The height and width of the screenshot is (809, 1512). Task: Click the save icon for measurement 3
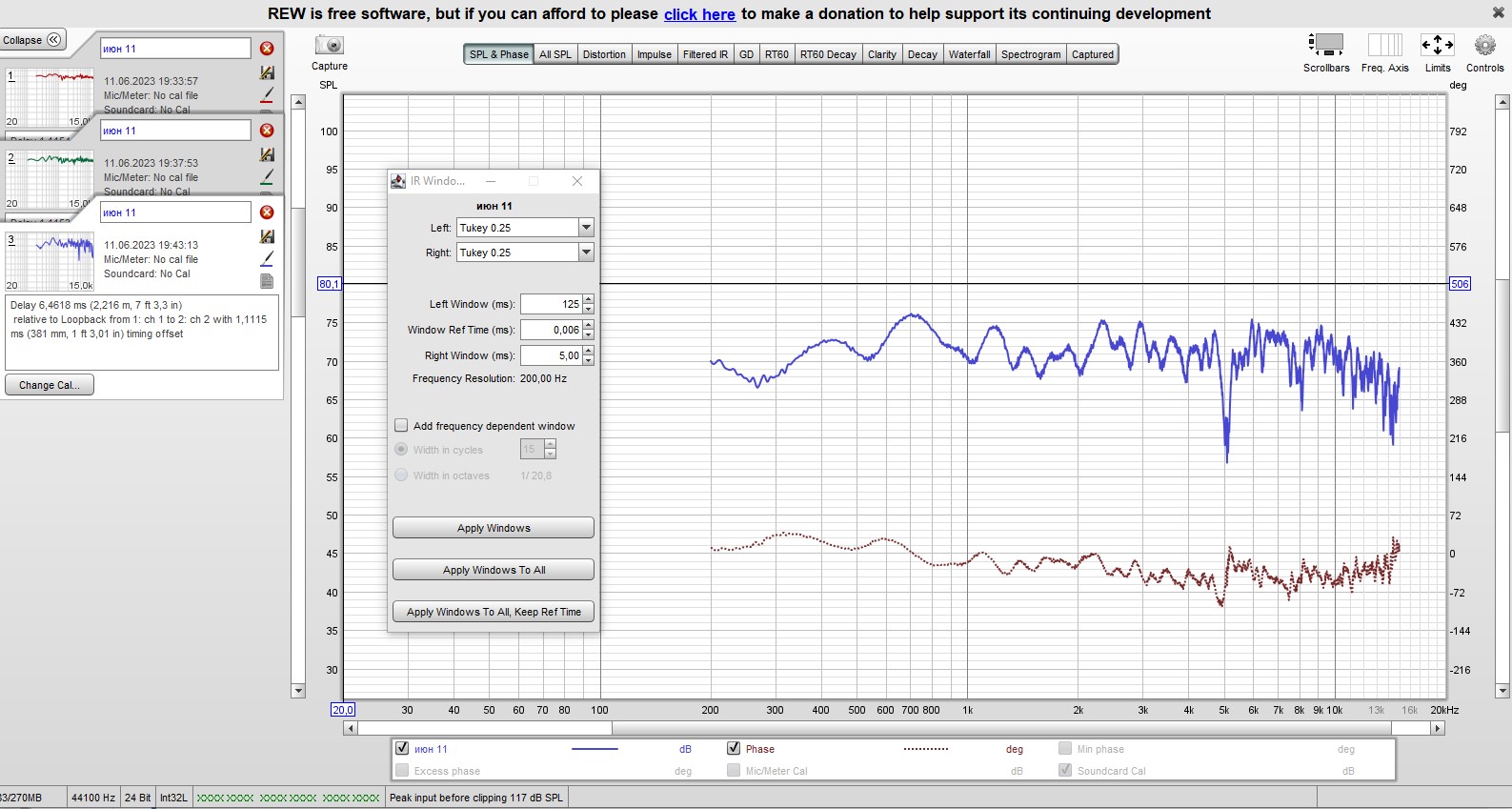(267, 236)
